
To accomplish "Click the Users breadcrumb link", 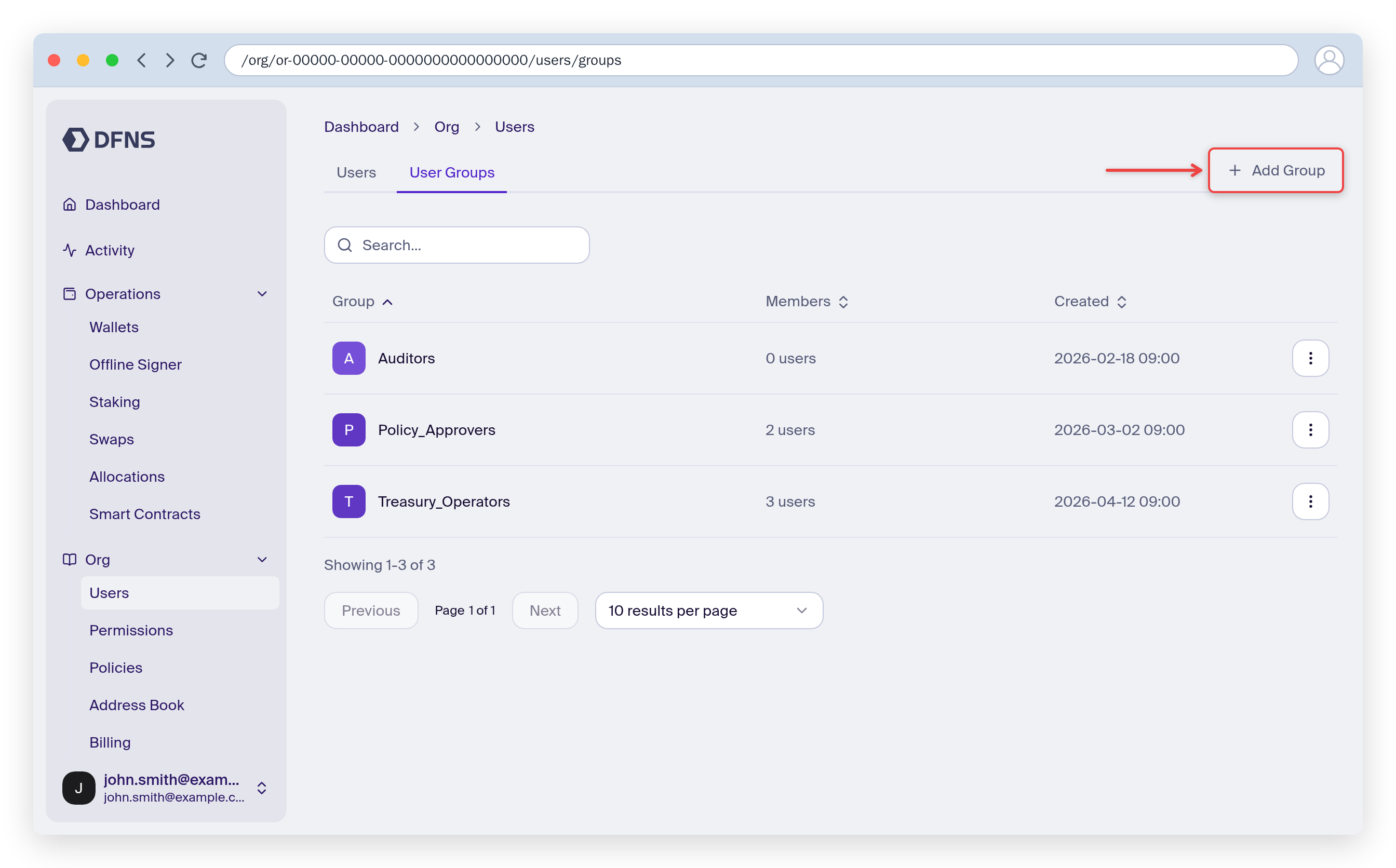I will [x=515, y=127].
